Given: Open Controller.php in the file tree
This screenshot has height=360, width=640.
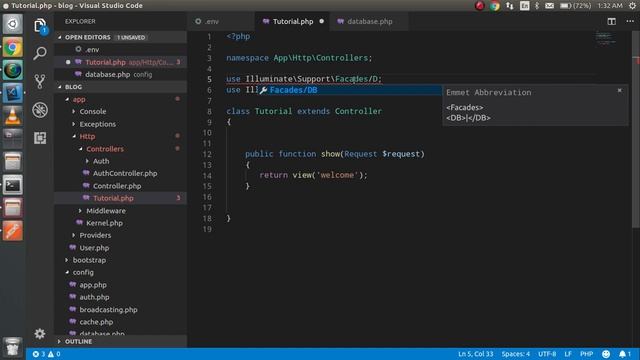Looking at the screenshot, I should [121, 186].
